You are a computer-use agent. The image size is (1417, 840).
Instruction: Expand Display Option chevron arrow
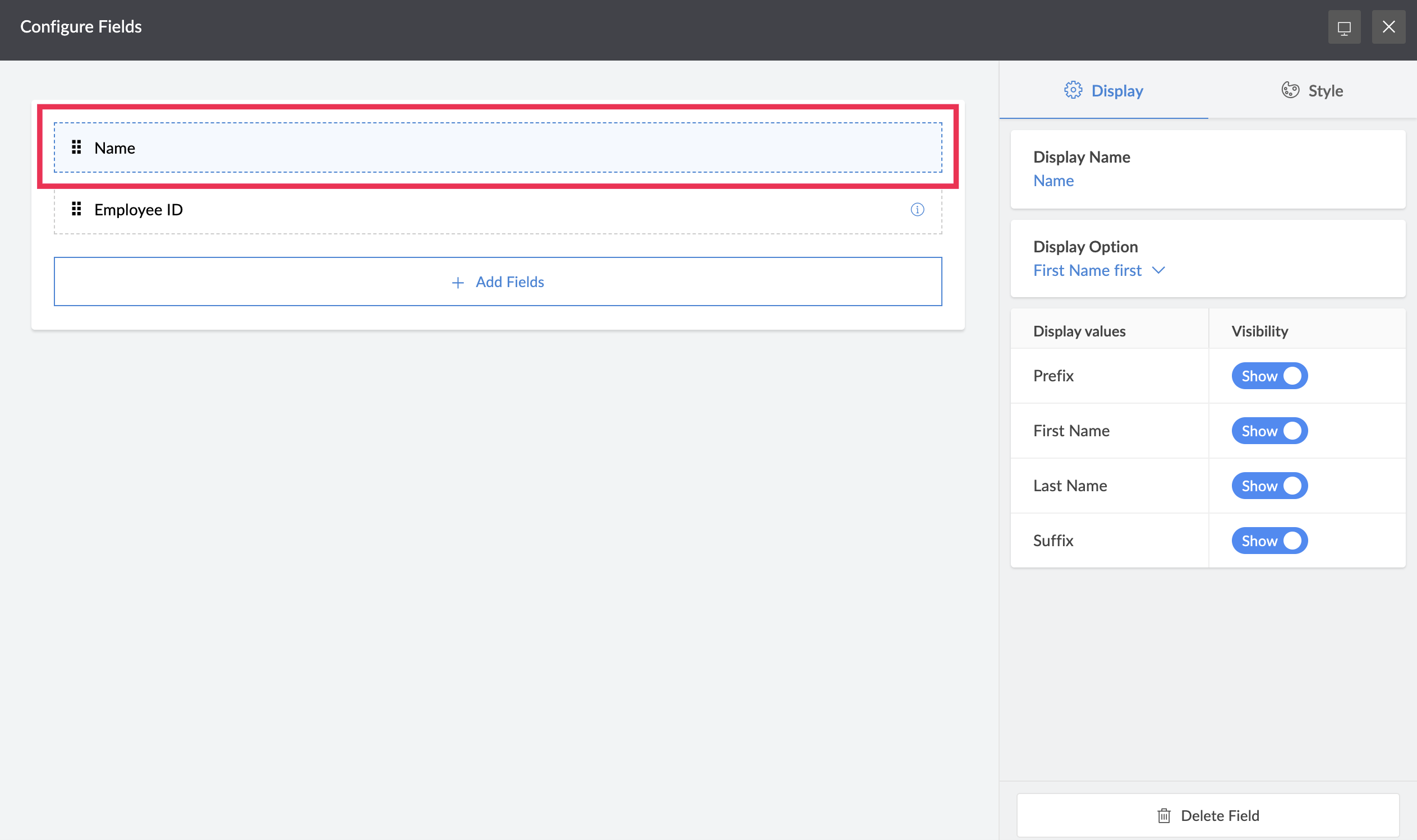pyautogui.click(x=1158, y=271)
